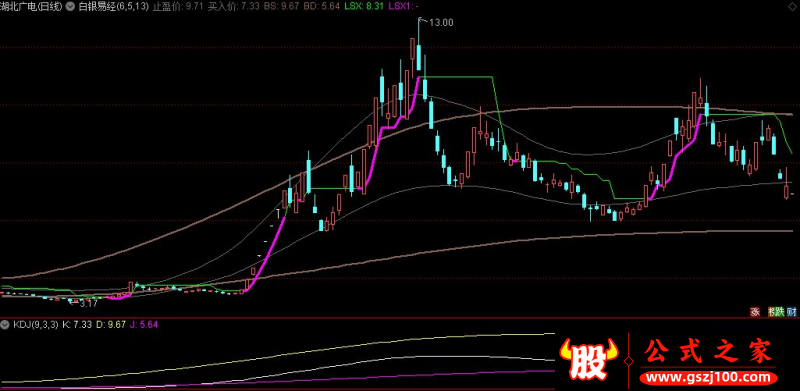Screen dimensions: 800x391
Task: Expand the KDJ indicator dropdown arrow
Action: tap(6, 324)
